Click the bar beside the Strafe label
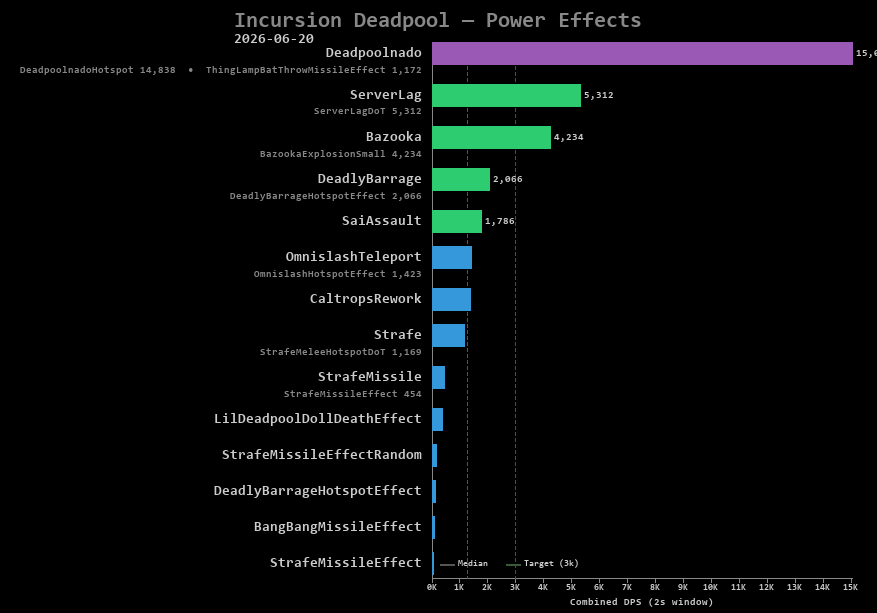 click(449, 335)
